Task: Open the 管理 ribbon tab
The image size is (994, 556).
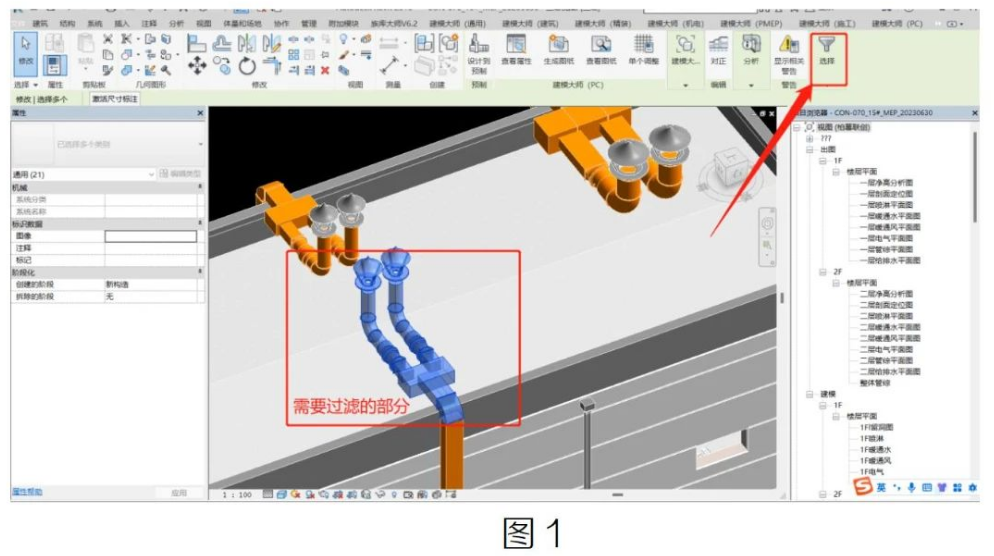Action: (309, 23)
